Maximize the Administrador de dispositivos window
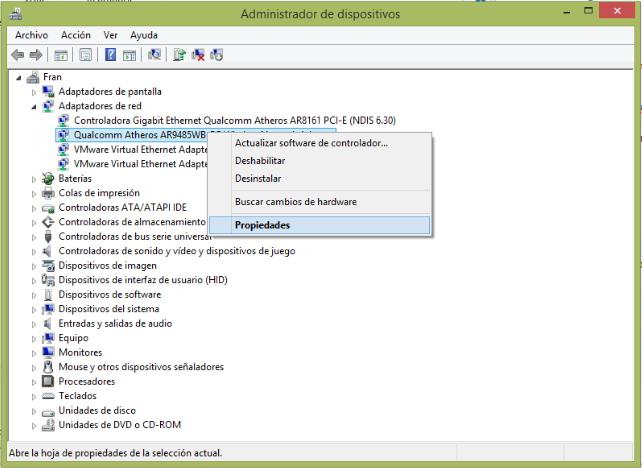642x468 pixels. click(x=588, y=11)
